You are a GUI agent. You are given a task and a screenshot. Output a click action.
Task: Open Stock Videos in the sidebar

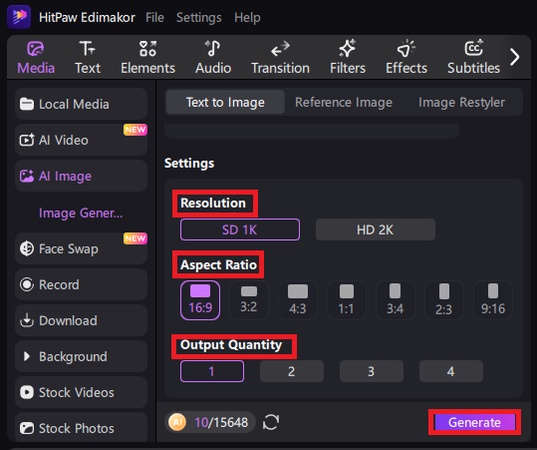pyautogui.click(x=81, y=392)
